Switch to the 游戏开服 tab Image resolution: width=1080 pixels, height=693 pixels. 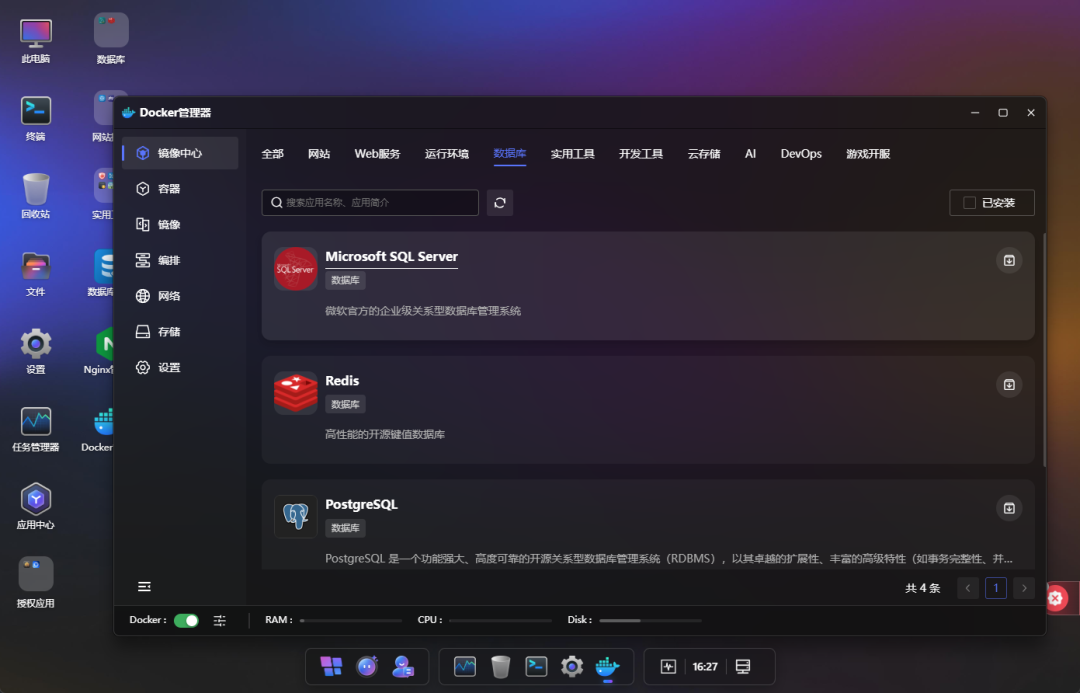click(x=868, y=154)
